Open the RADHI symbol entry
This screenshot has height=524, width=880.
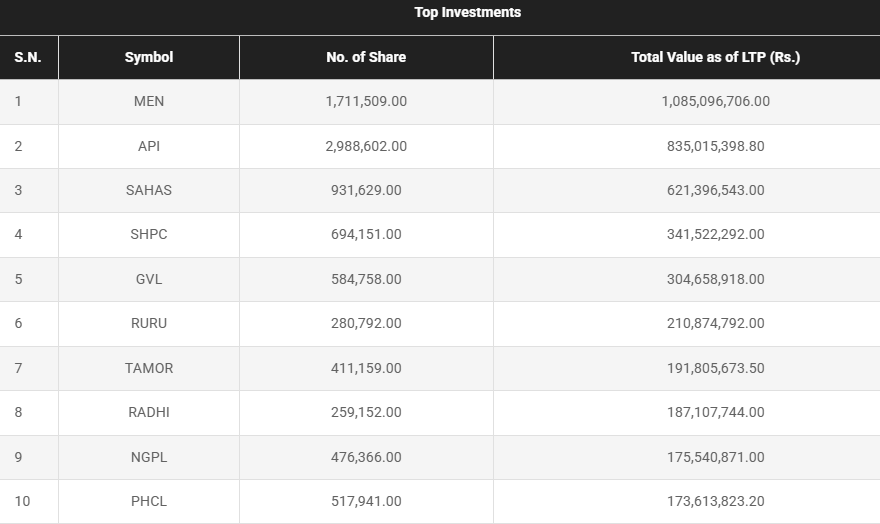point(149,412)
